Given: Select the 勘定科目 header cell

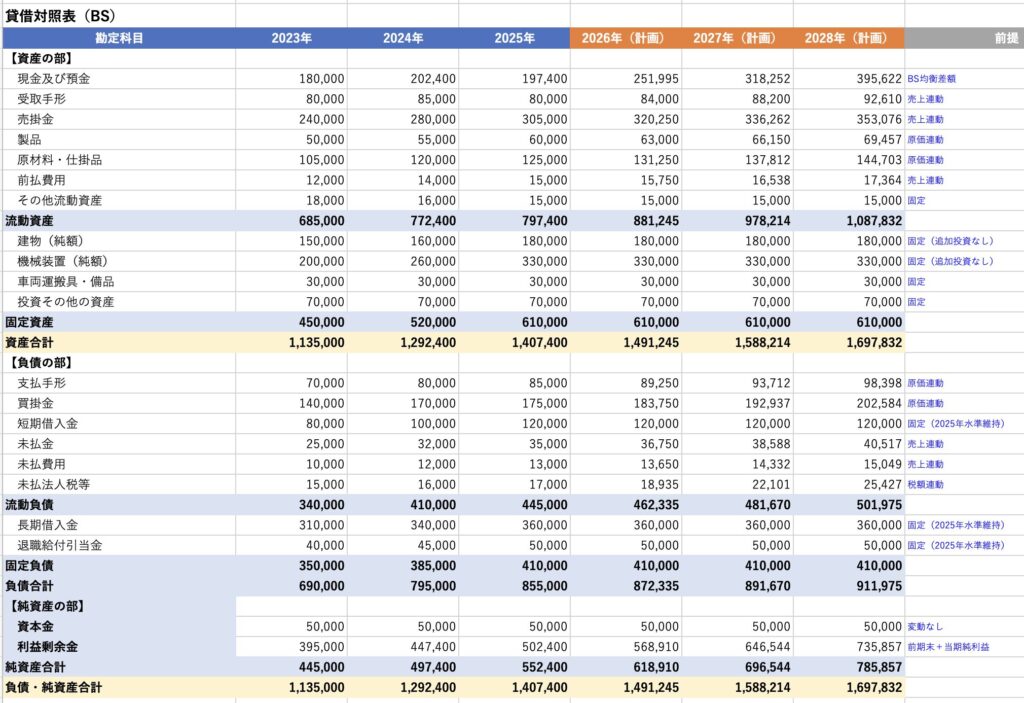Looking at the screenshot, I should (x=118, y=38).
